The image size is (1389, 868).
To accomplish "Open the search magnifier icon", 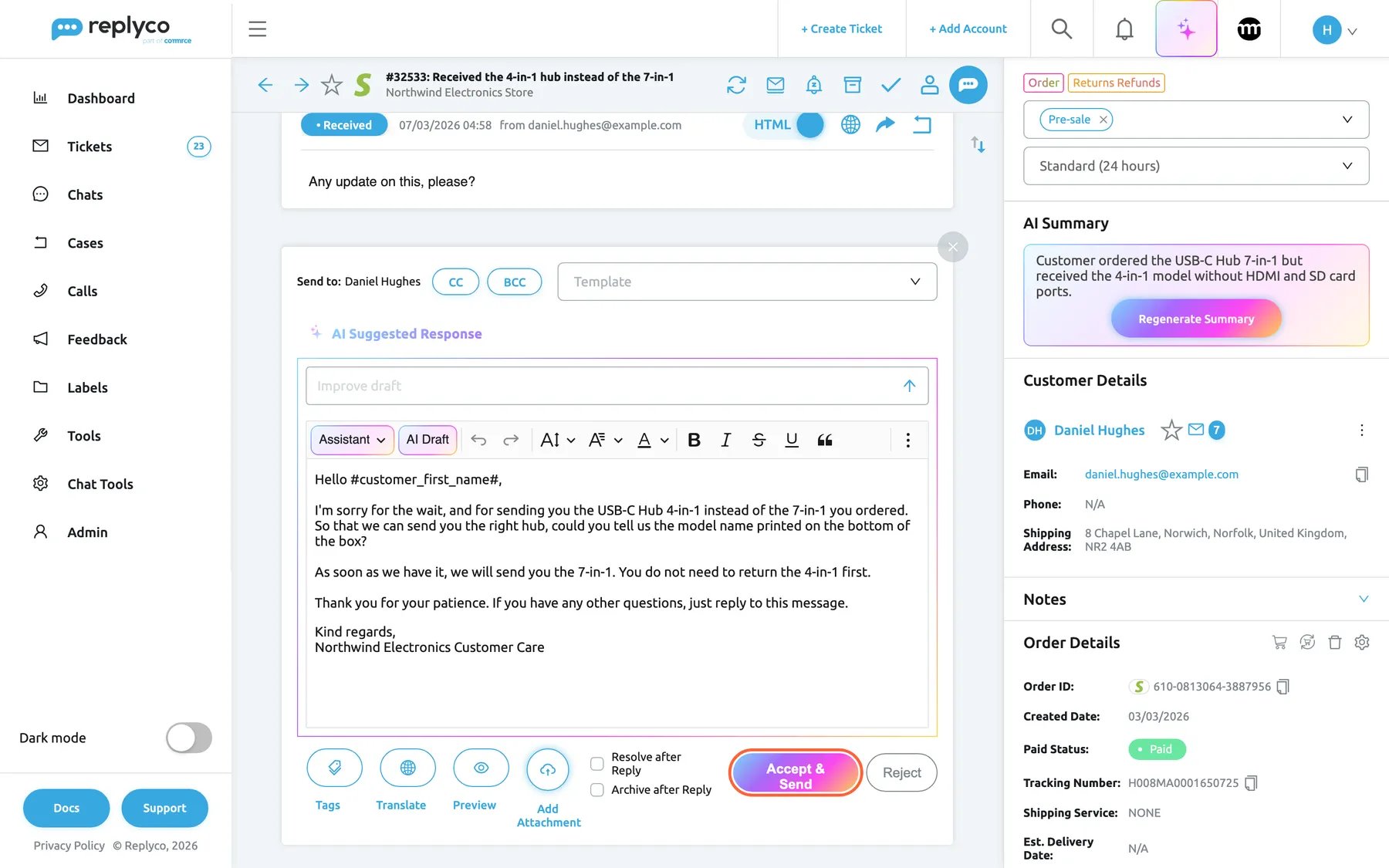I will (1062, 29).
